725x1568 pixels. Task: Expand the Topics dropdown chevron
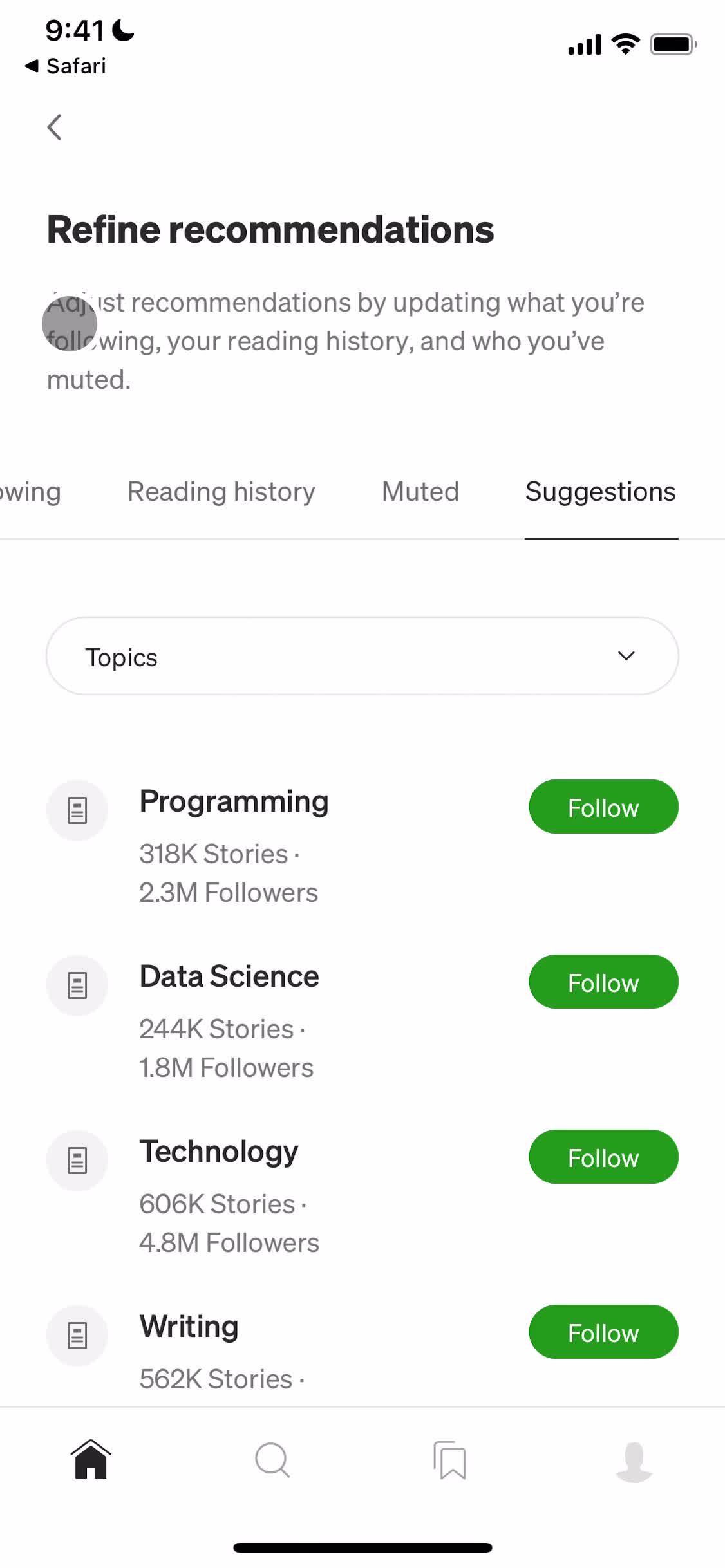pyautogui.click(x=626, y=656)
